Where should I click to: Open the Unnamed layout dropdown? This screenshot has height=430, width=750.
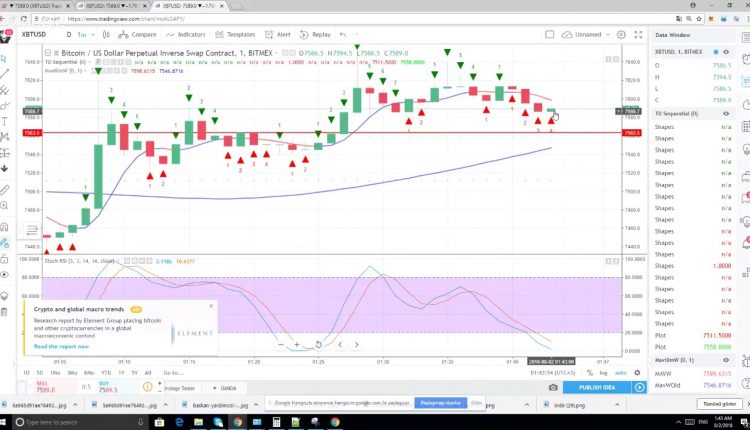click(586, 34)
